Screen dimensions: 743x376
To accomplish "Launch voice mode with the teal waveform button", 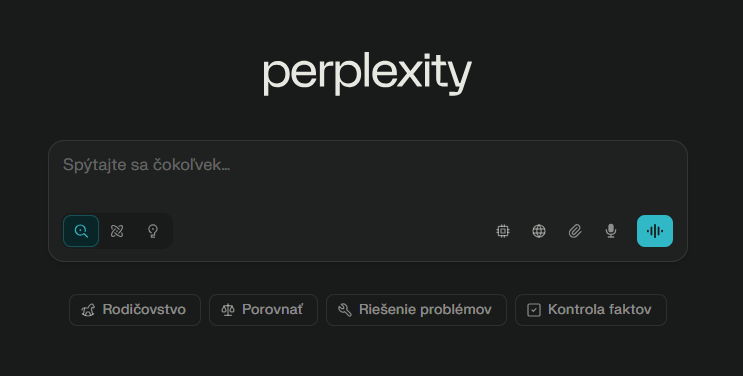I will pos(655,231).
